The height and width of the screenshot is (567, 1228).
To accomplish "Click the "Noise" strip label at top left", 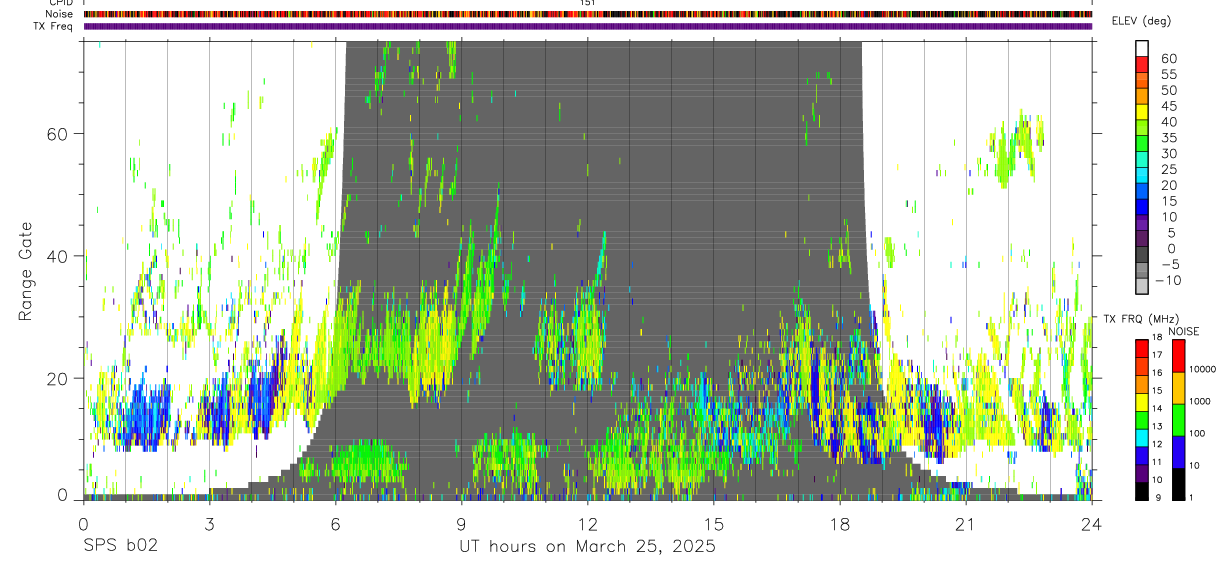I will pyautogui.click(x=60, y=14).
